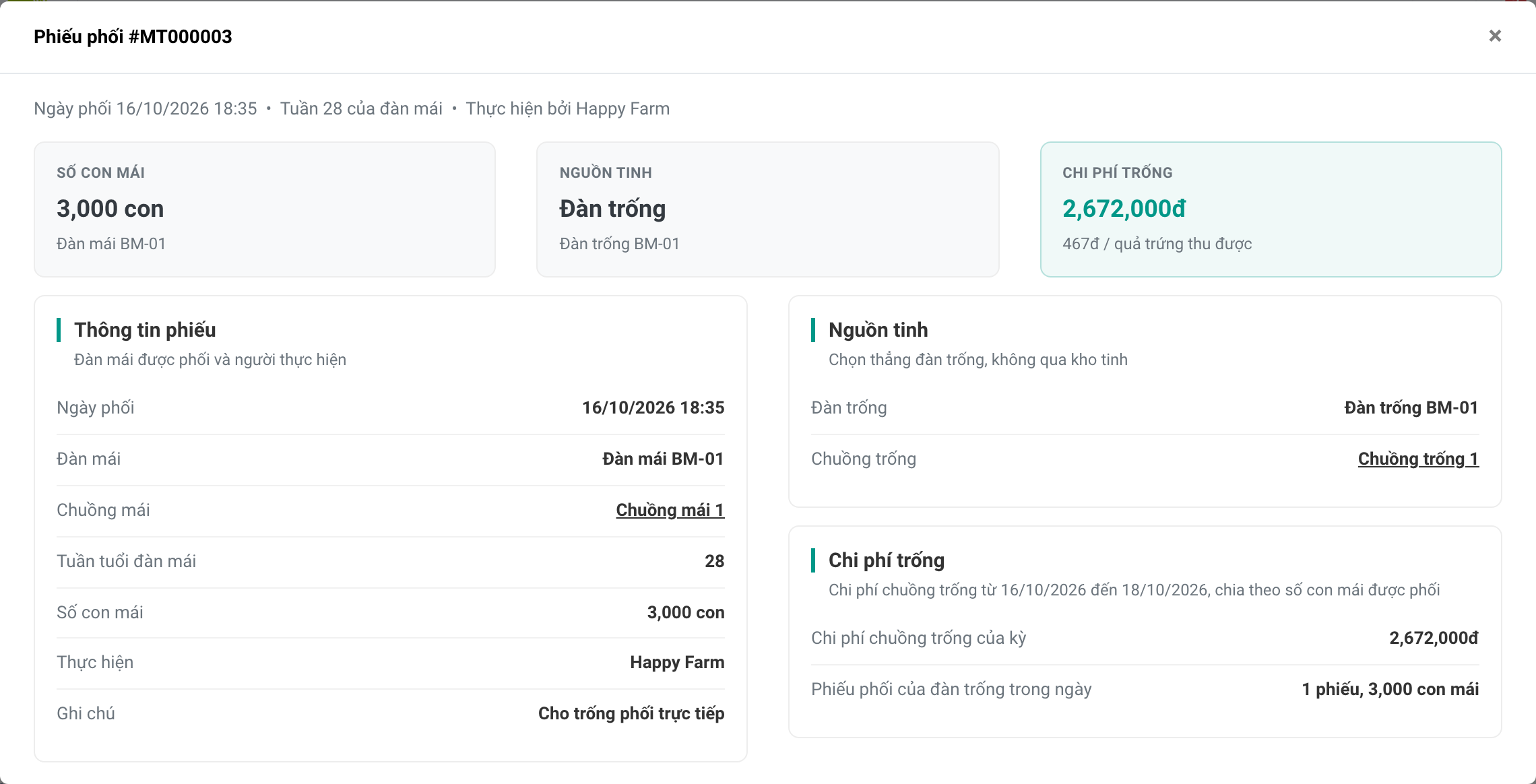
Task: Click the Phiếu phối #MT000003 title
Action: click(x=133, y=36)
